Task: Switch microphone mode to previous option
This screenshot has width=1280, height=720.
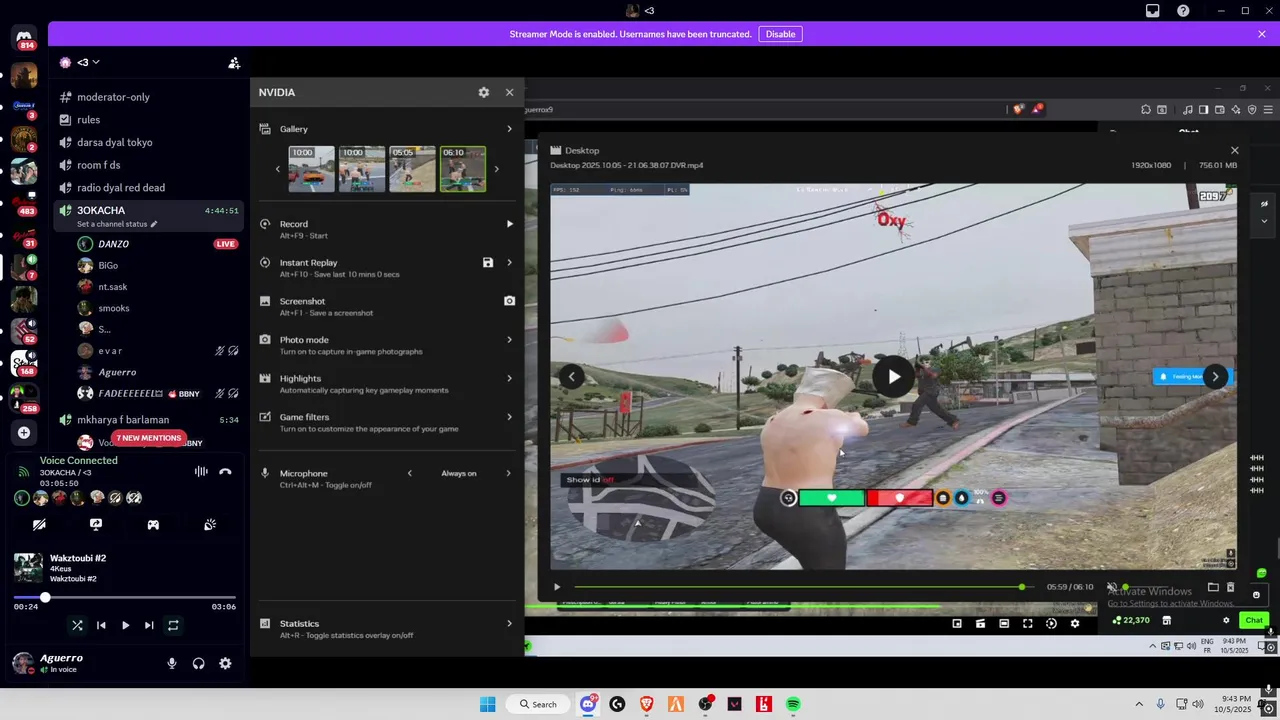Action: point(409,473)
